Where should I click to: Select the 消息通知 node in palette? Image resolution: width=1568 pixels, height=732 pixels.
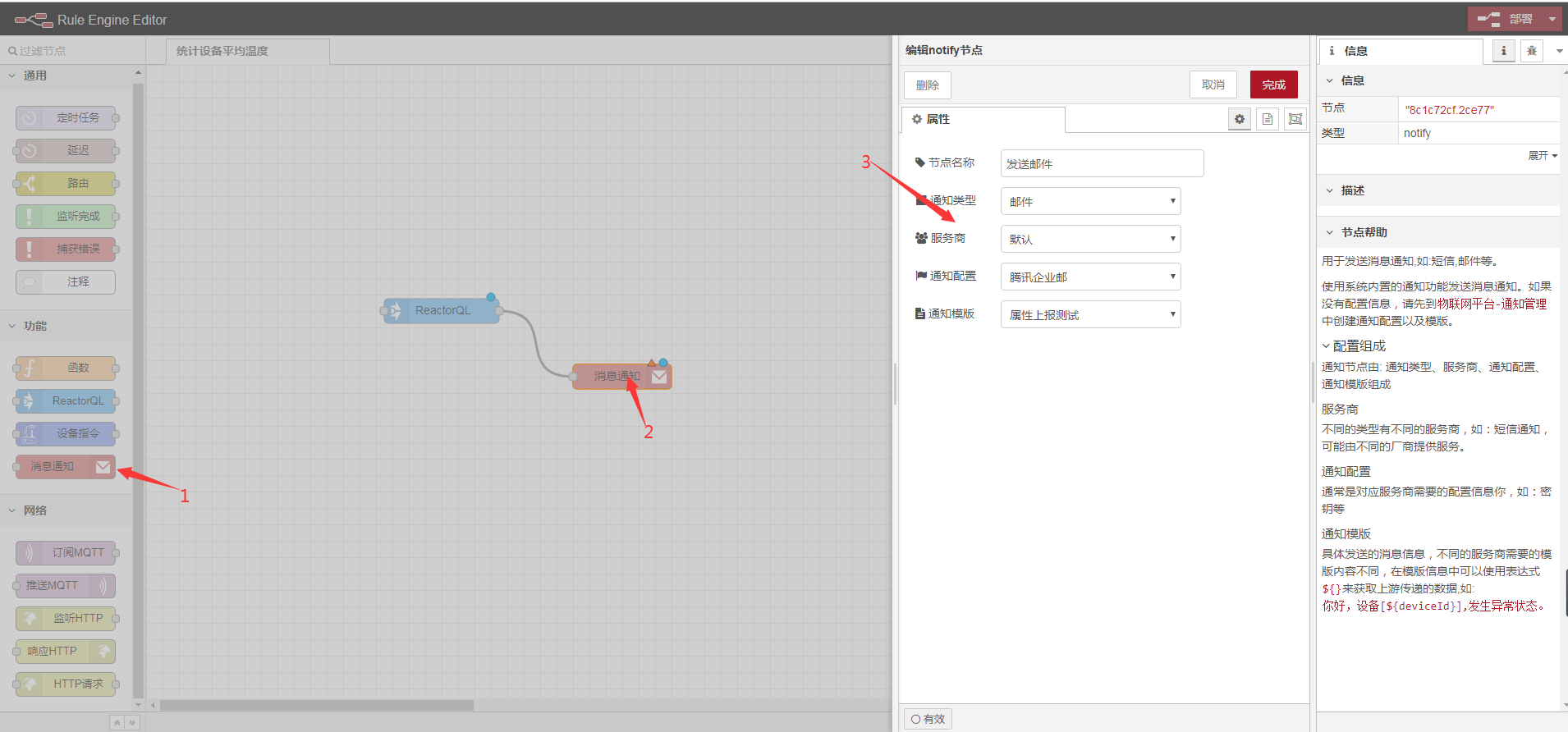(x=65, y=466)
